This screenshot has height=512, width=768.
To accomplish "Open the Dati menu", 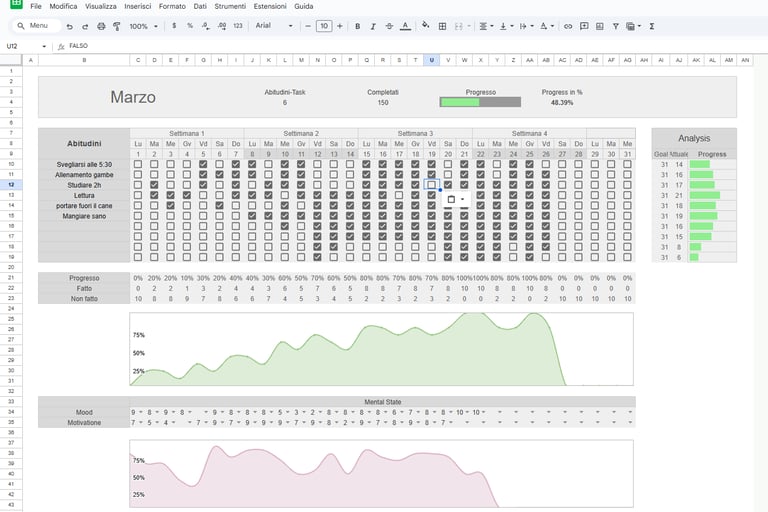I will pyautogui.click(x=200, y=6).
